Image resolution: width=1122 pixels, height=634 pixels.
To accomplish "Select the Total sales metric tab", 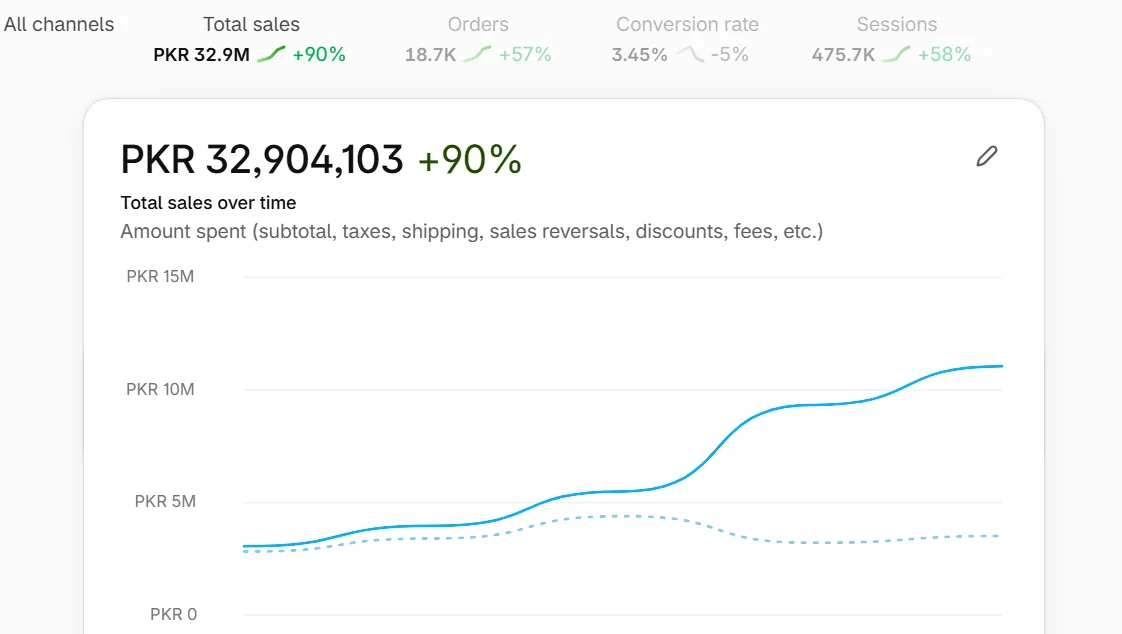I will [250, 39].
